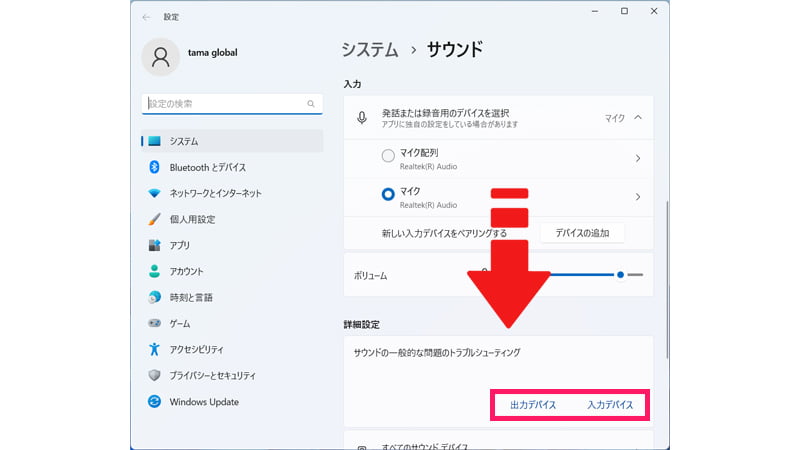Click the 個人用設定 paintbrush icon
The image size is (800, 450).
[x=154, y=219]
